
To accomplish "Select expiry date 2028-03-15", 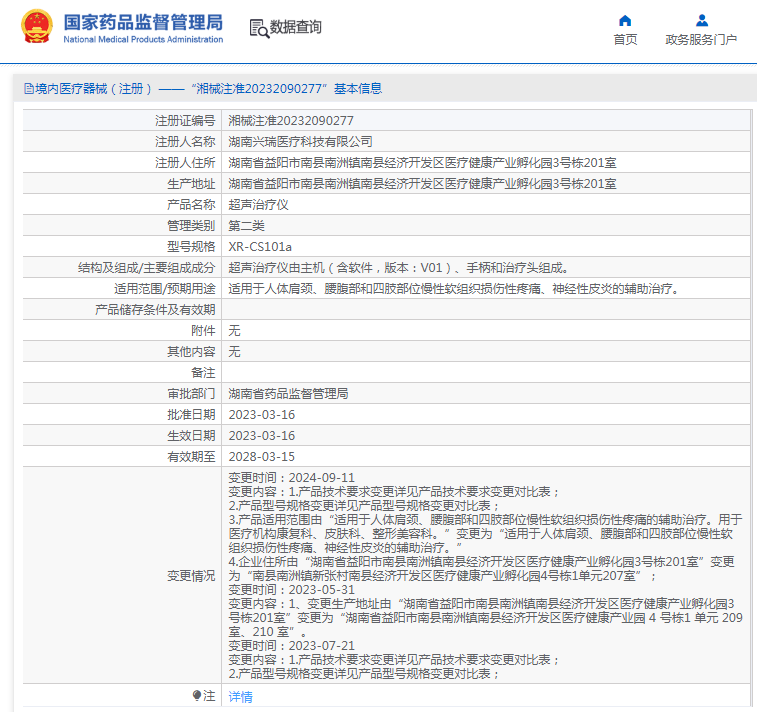I will click(x=262, y=457).
